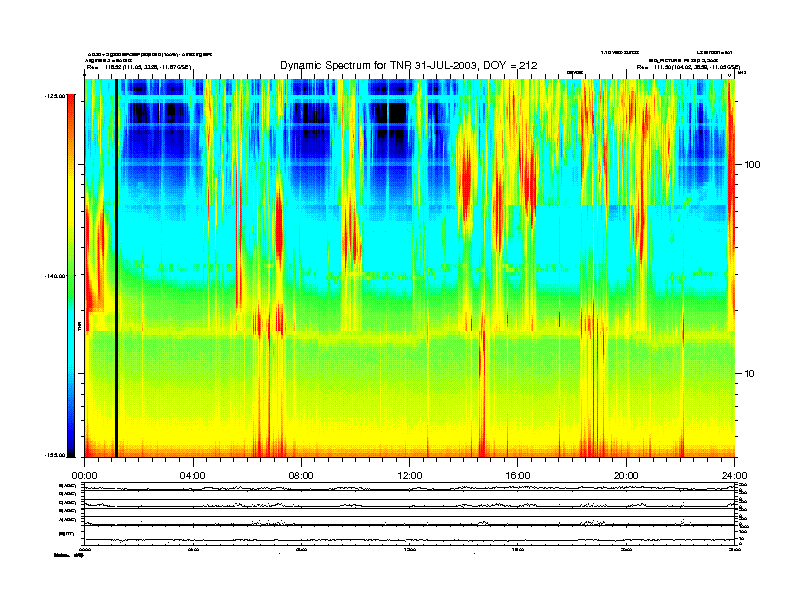792x612 pixels.
Task: Click the black vertical data-gap line in the spectrum
Action: point(116,268)
